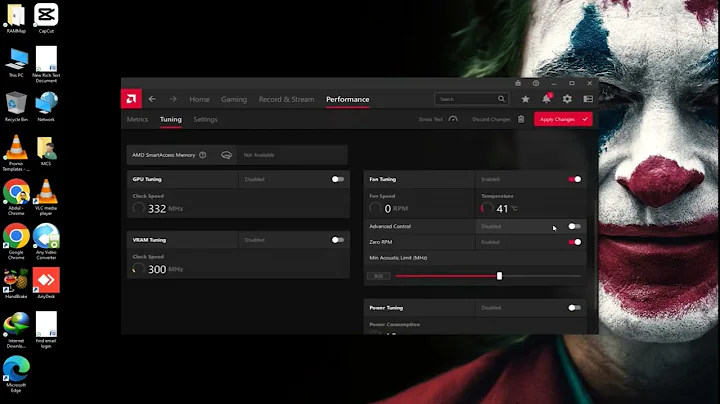The image size is (720, 404).
Task: Select Network desktop icon
Action: click(46, 107)
